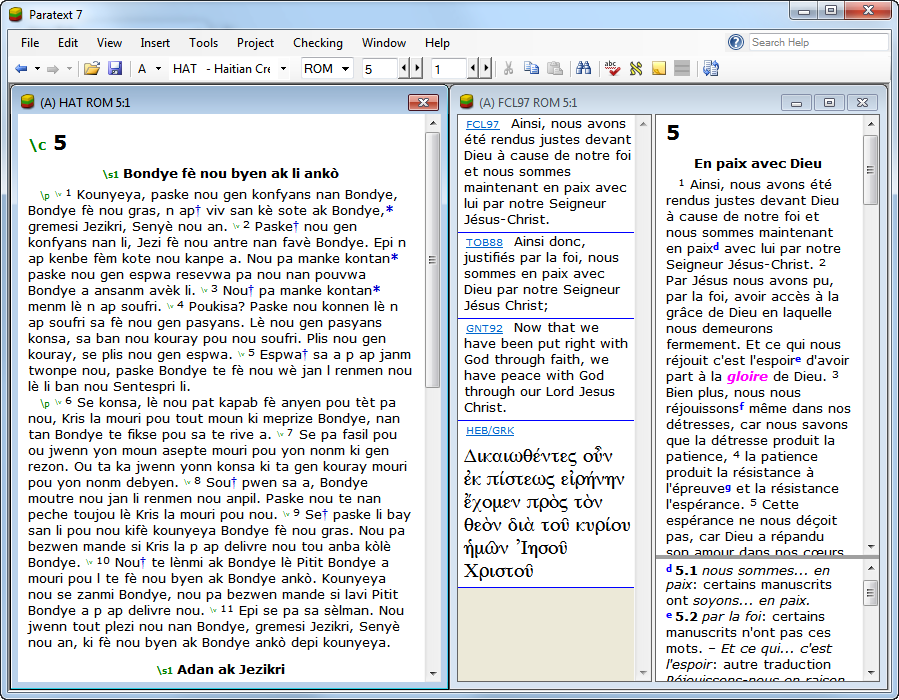Image resolution: width=899 pixels, height=700 pixels.
Task: Open the back history dropdown arrow
Action: pyautogui.click(x=37, y=69)
